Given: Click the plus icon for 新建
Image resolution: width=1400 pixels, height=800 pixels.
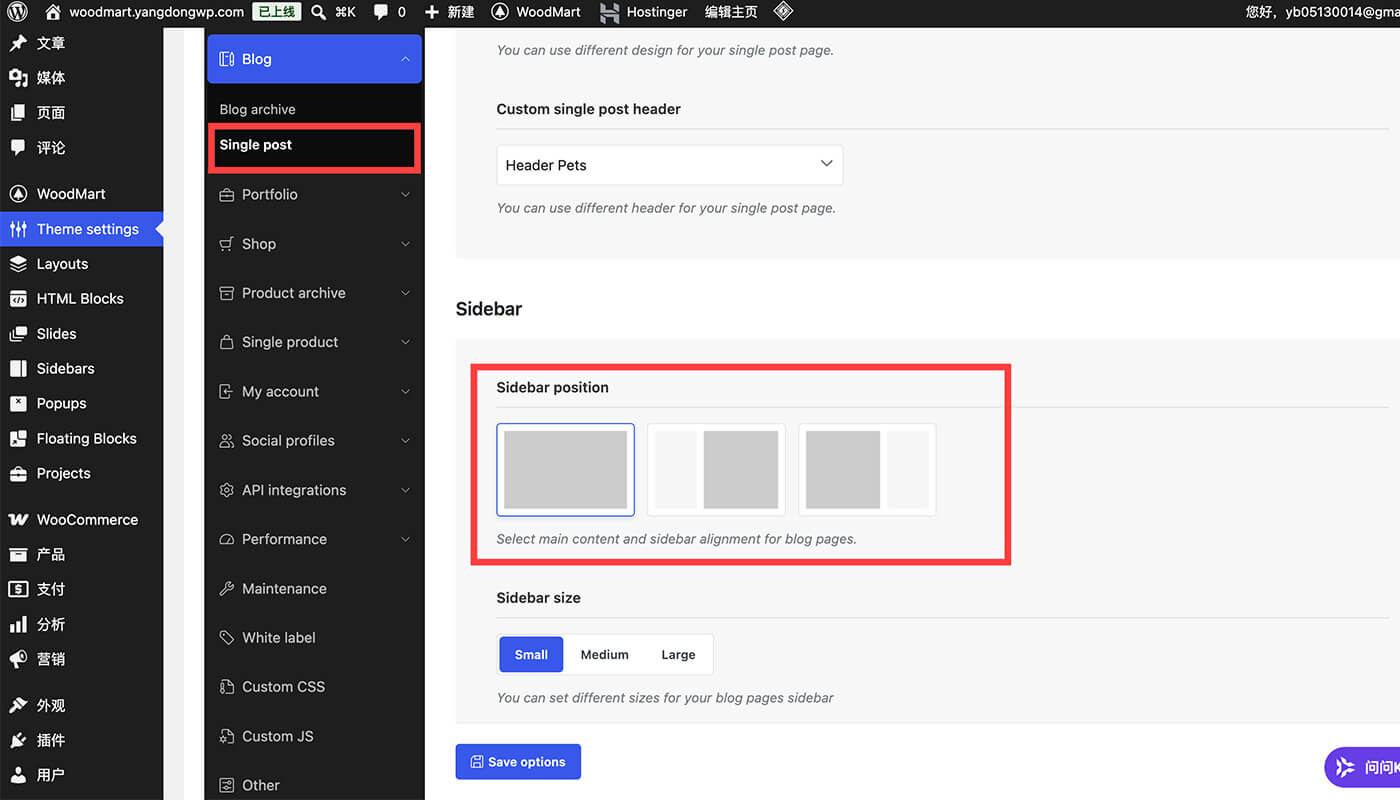Looking at the screenshot, I should pyautogui.click(x=431, y=12).
